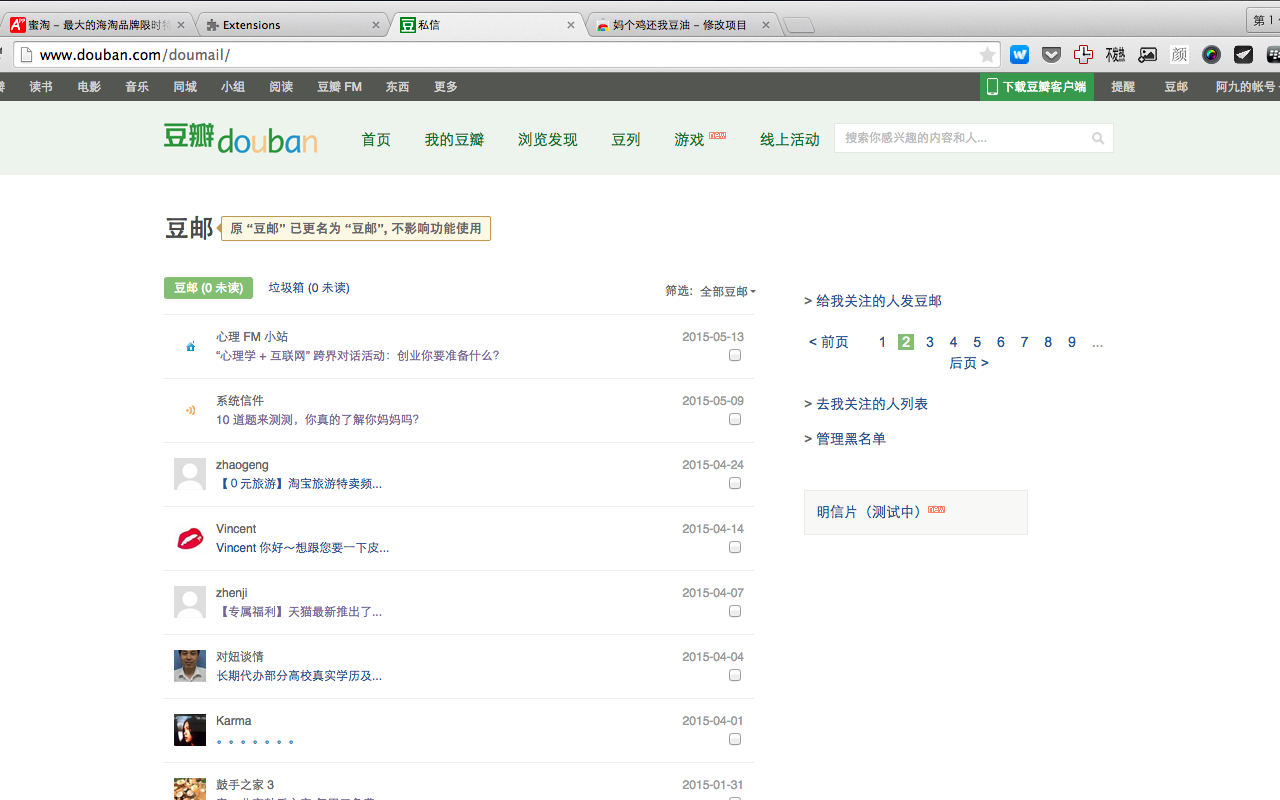Image resolution: width=1280 pixels, height=800 pixels.
Task: Focus the Douban search input field
Action: pyautogui.click(x=960, y=138)
